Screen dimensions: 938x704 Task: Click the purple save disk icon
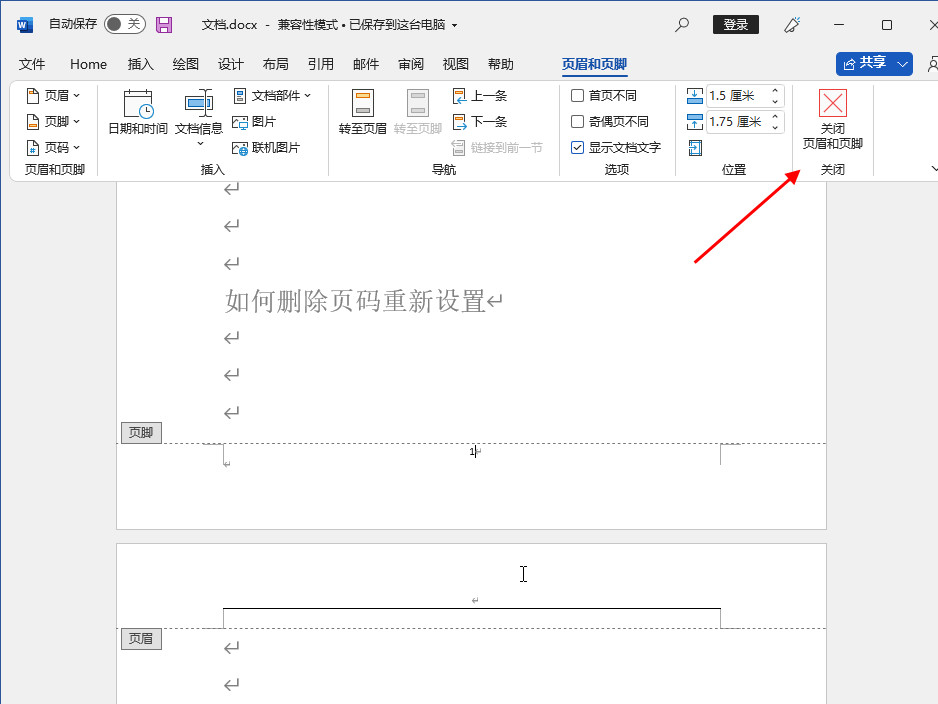pos(164,25)
